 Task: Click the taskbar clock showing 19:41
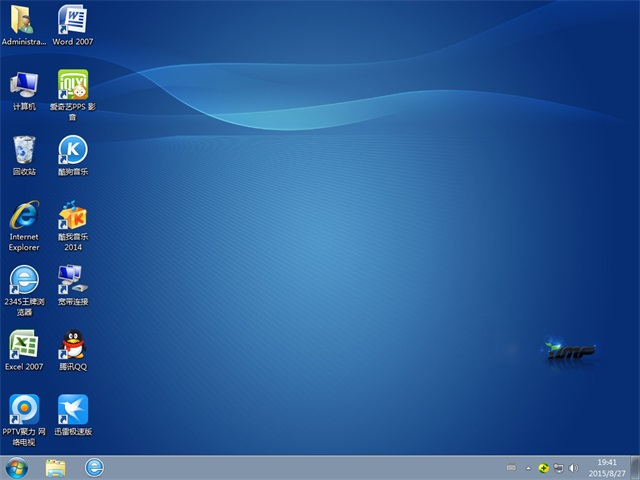coord(606,467)
